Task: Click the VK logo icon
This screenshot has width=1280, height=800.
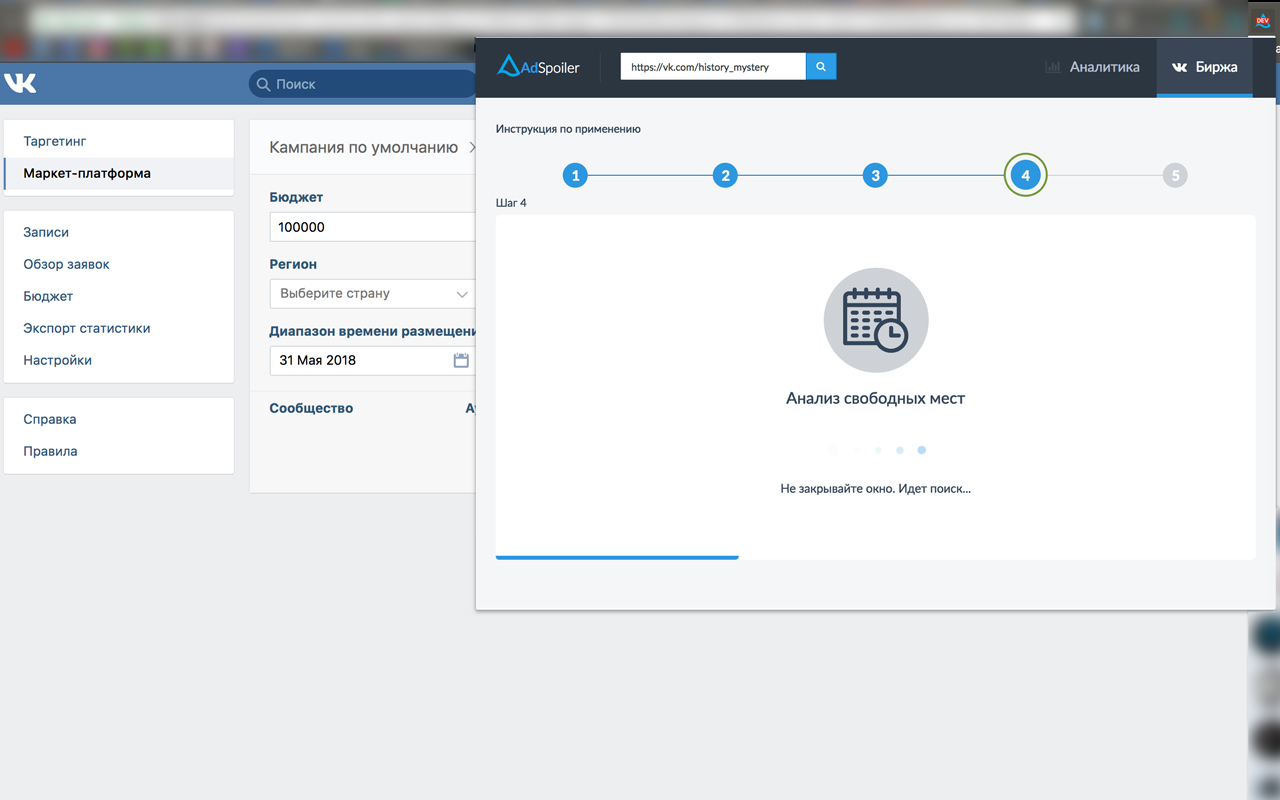Action: [x=20, y=83]
